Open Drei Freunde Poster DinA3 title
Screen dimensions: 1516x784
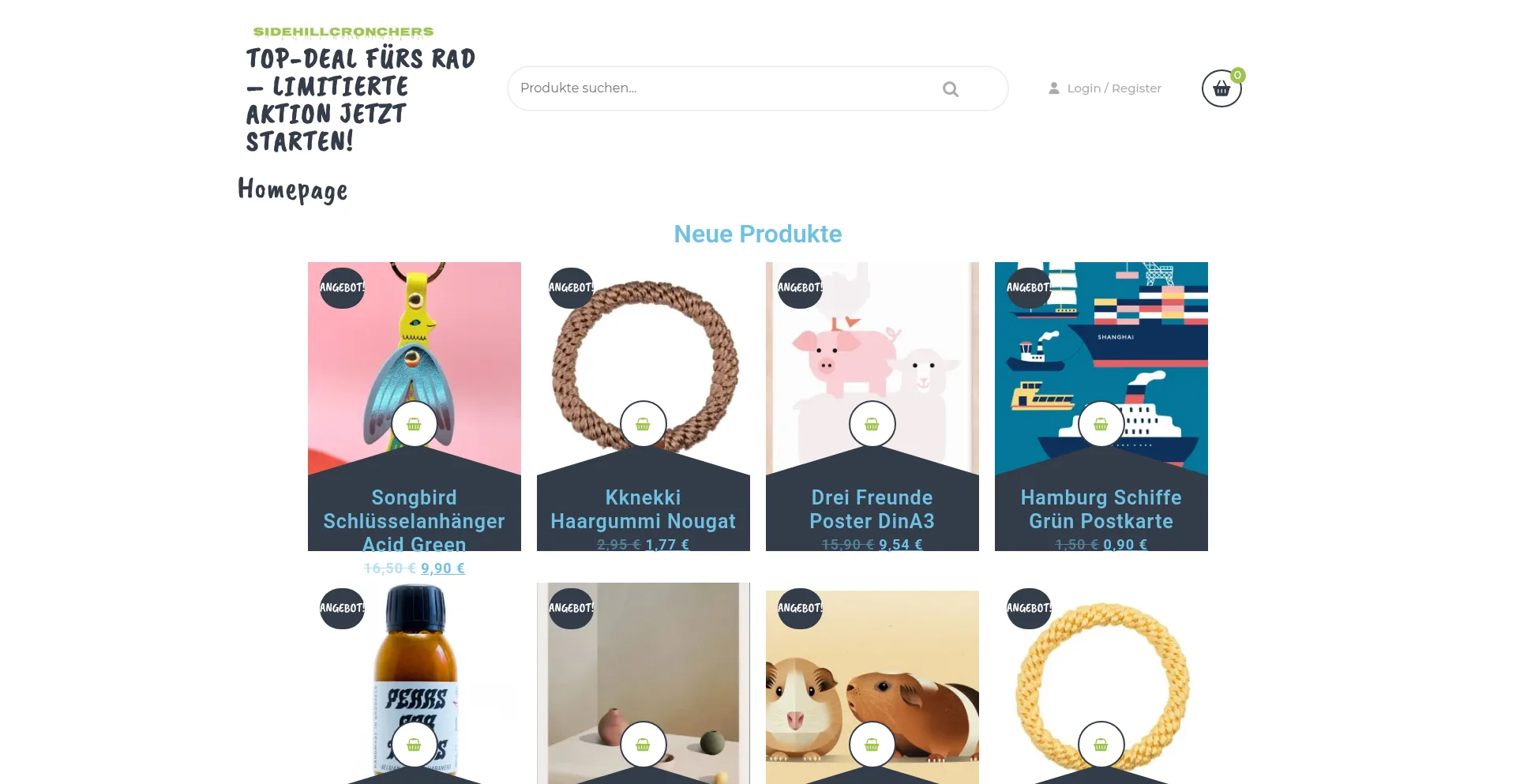(872, 509)
